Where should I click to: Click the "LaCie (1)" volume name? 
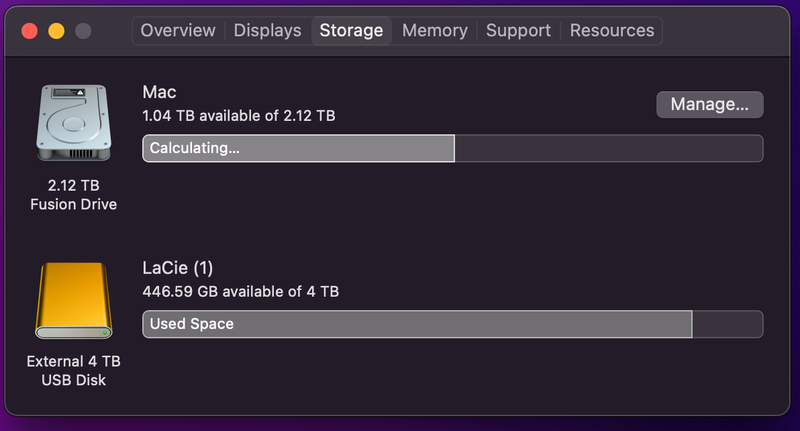point(178,268)
